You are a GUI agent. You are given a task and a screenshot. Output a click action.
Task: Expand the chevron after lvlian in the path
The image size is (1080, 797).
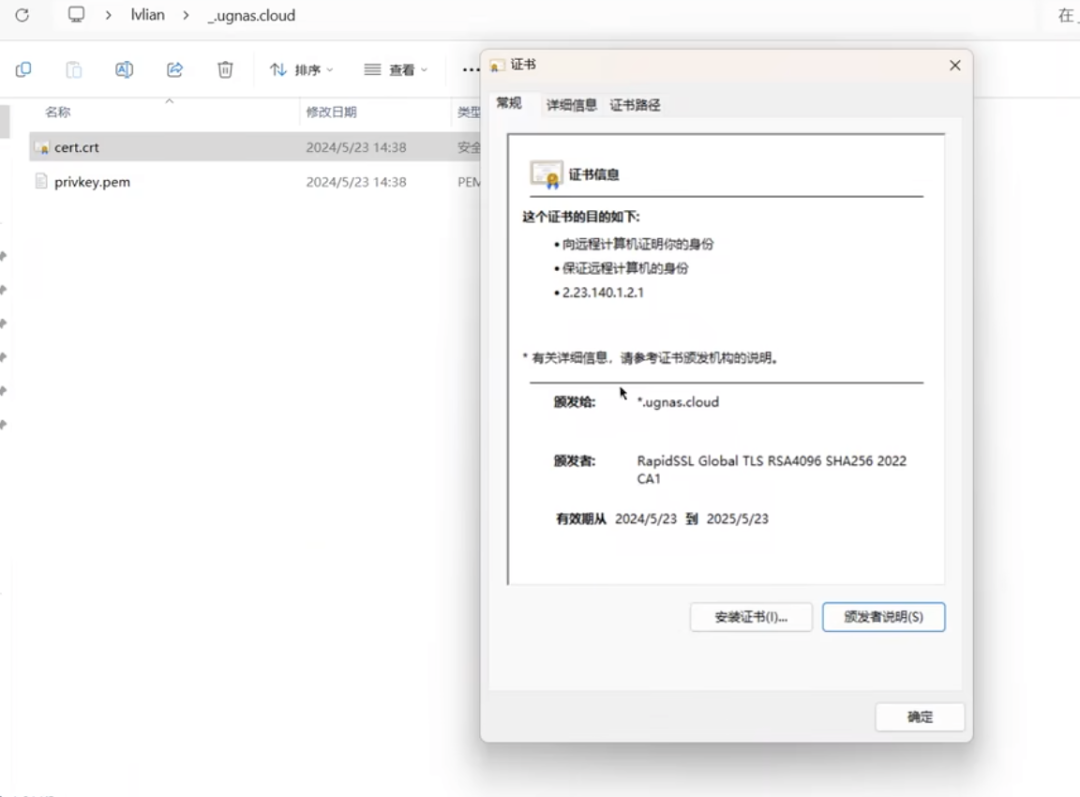(186, 15)
